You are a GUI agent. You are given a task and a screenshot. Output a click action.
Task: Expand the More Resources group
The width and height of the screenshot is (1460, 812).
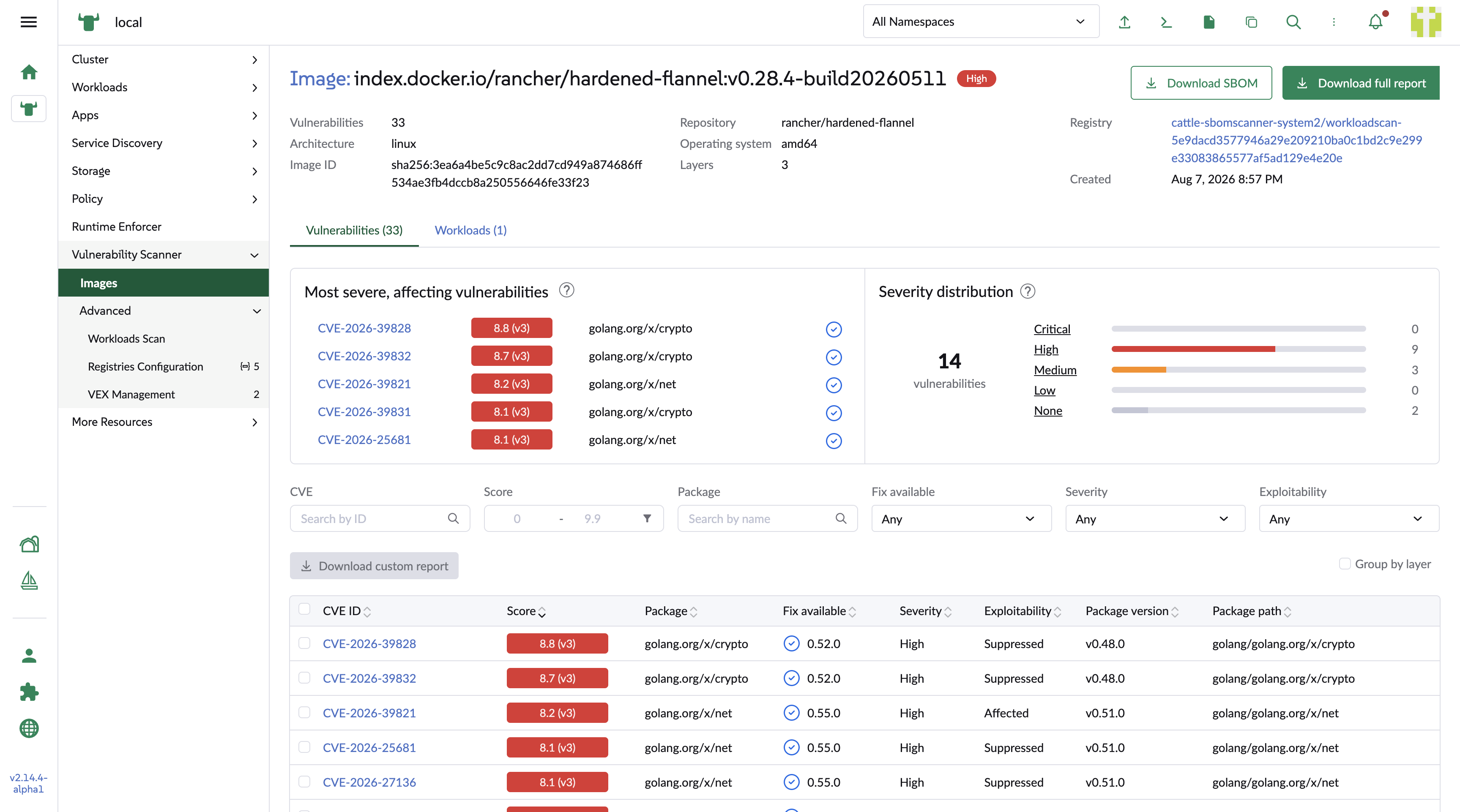coord(164,422)
